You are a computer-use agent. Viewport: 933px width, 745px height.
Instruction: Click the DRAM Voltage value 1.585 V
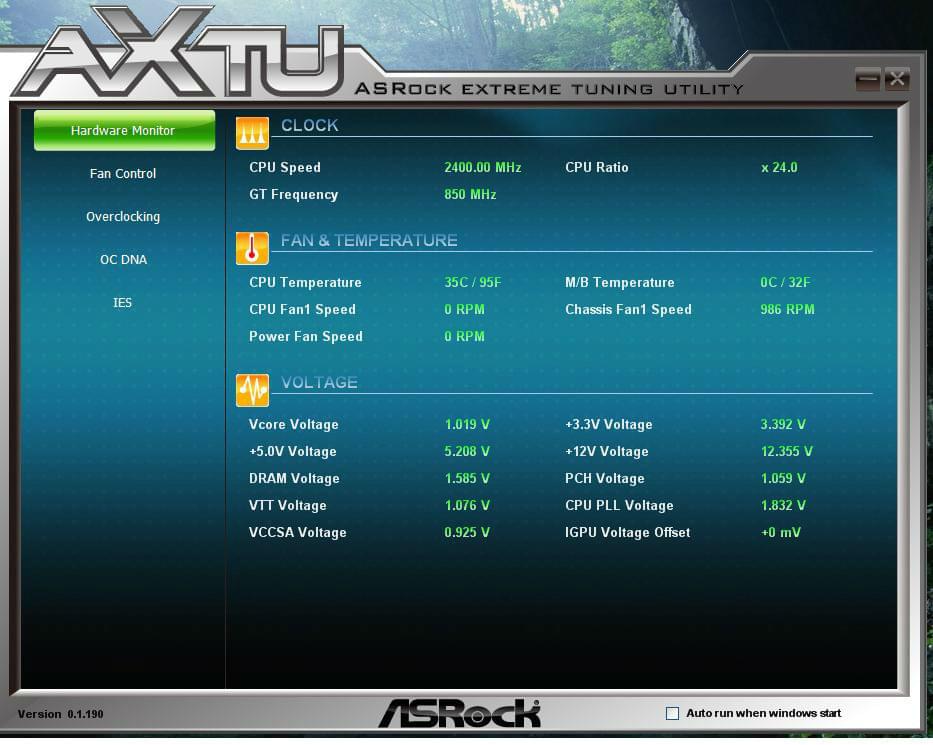coord(467,478)
